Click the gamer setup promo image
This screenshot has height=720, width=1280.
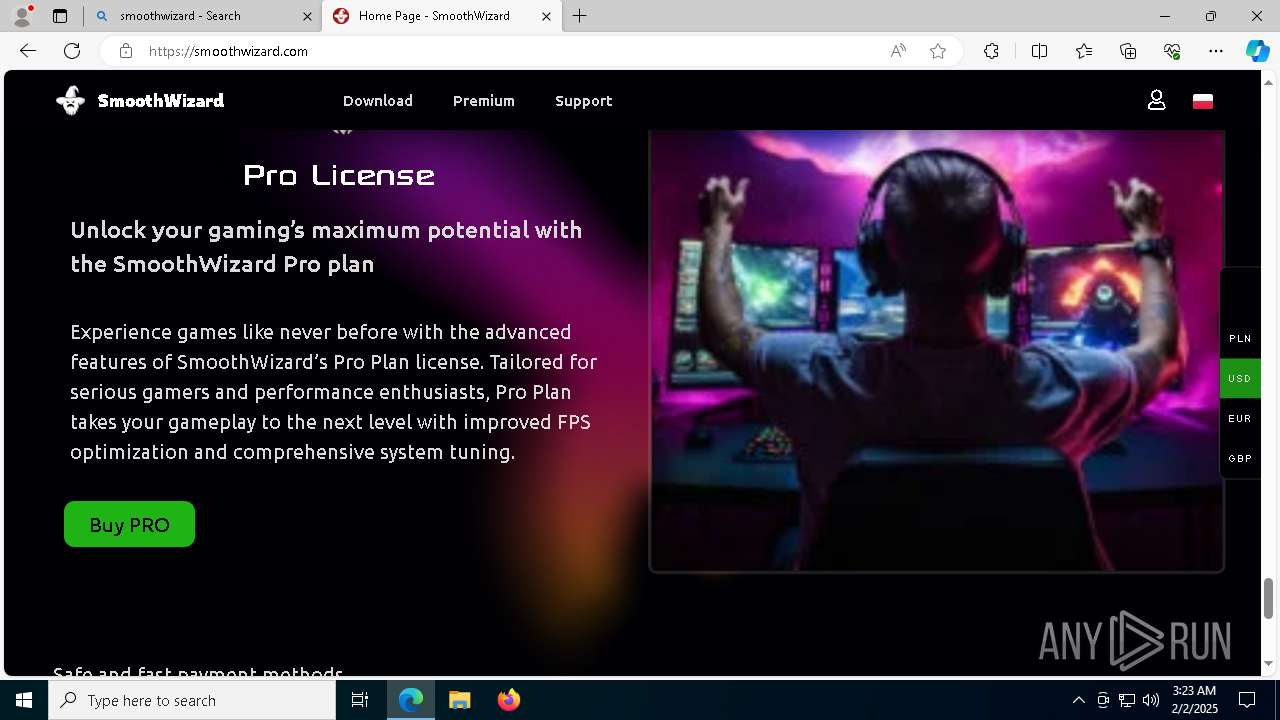937,350
